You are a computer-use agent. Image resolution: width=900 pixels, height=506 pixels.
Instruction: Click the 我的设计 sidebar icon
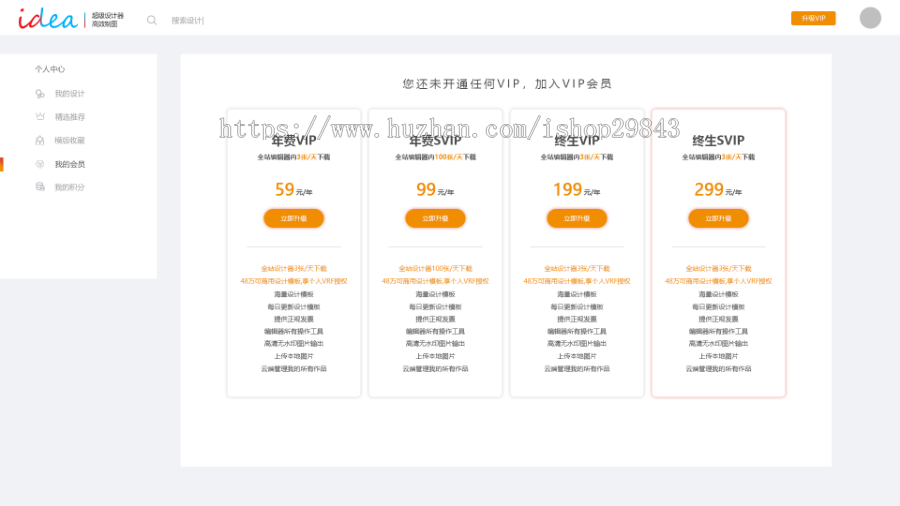pyautogui.click(x=40, y=94)
